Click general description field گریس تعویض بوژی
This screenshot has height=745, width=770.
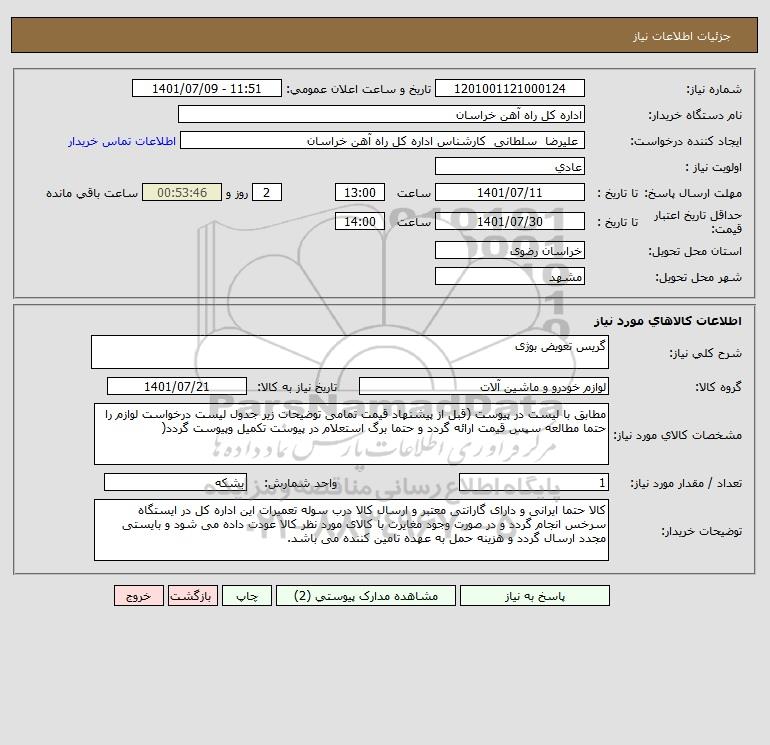[x=350, y=352]
